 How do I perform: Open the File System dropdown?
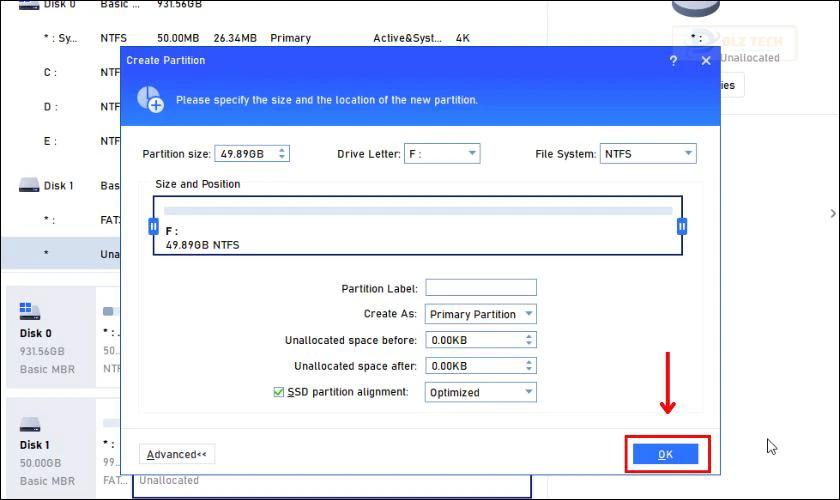[x=648, y=154]
